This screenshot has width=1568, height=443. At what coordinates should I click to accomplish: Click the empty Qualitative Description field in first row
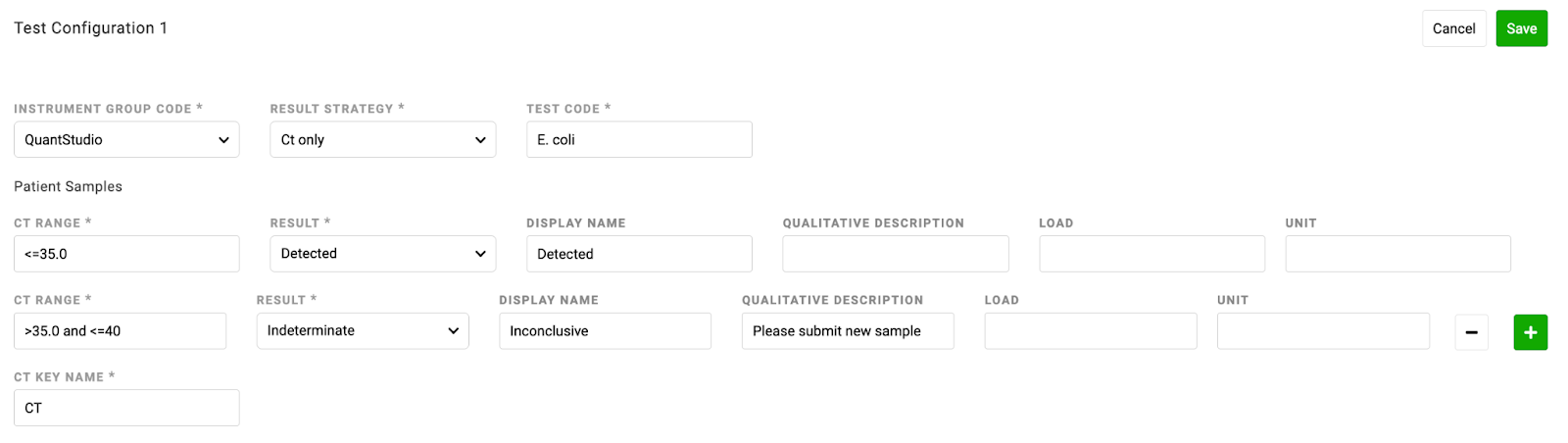[x=896, y=254]
